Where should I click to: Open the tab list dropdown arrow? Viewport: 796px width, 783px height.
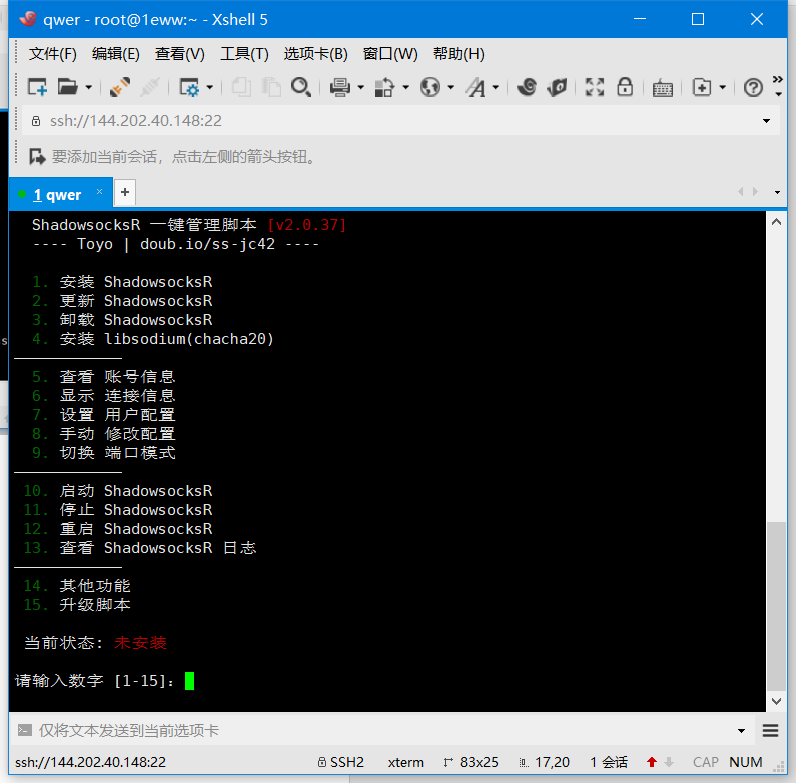click(777, 192)
